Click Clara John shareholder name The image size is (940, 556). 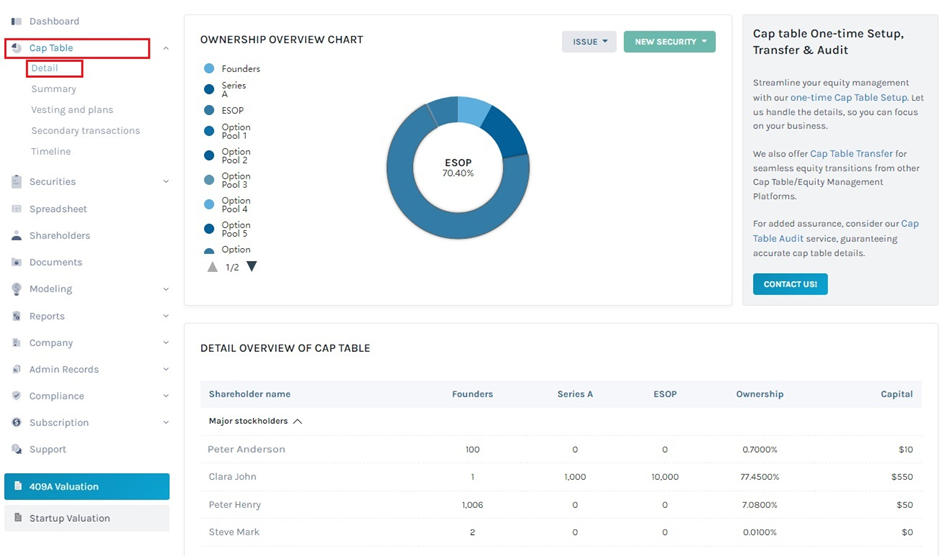point(232,477)
